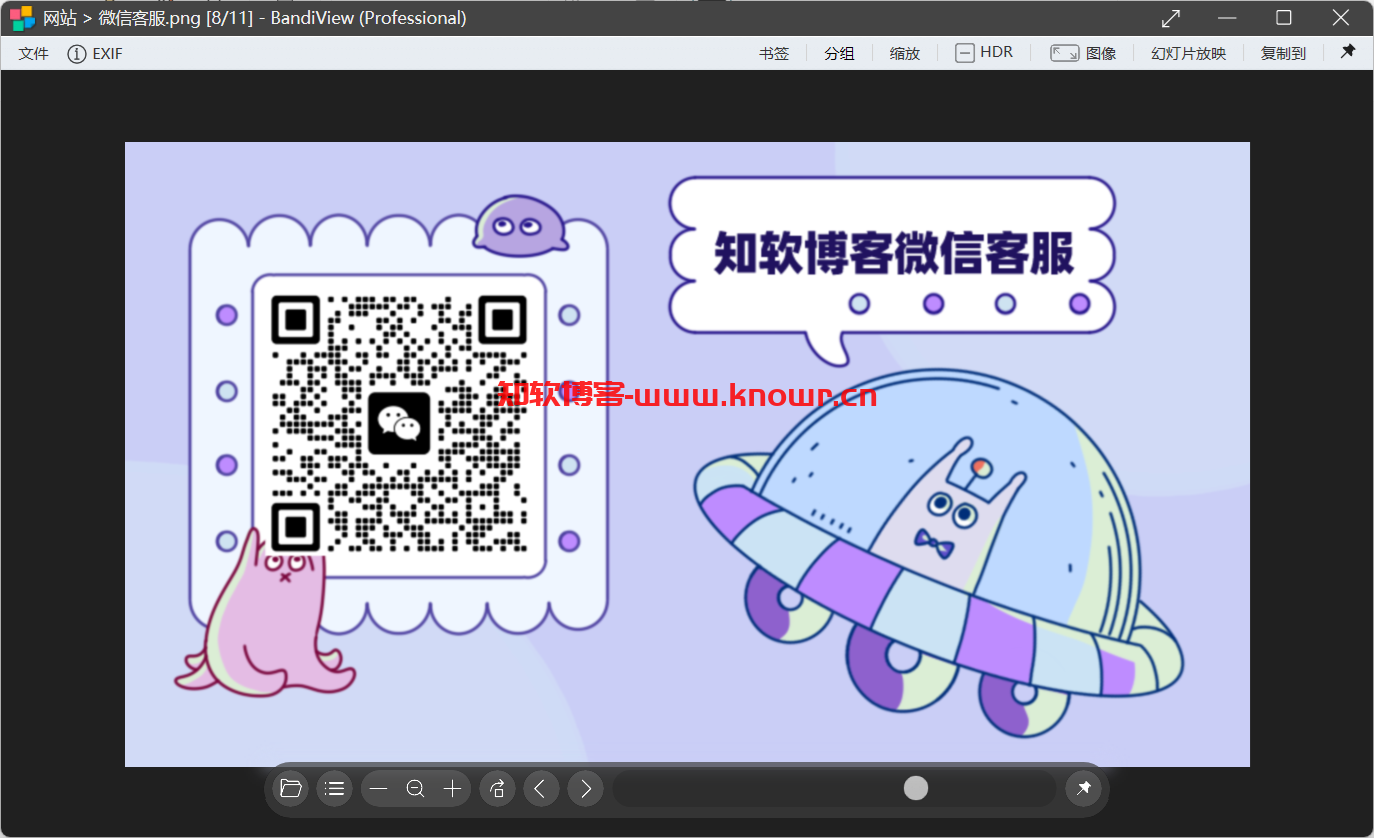Go to the previous image
The image size is (1374, 838).
pyautogui.click(x=541, y=789)
